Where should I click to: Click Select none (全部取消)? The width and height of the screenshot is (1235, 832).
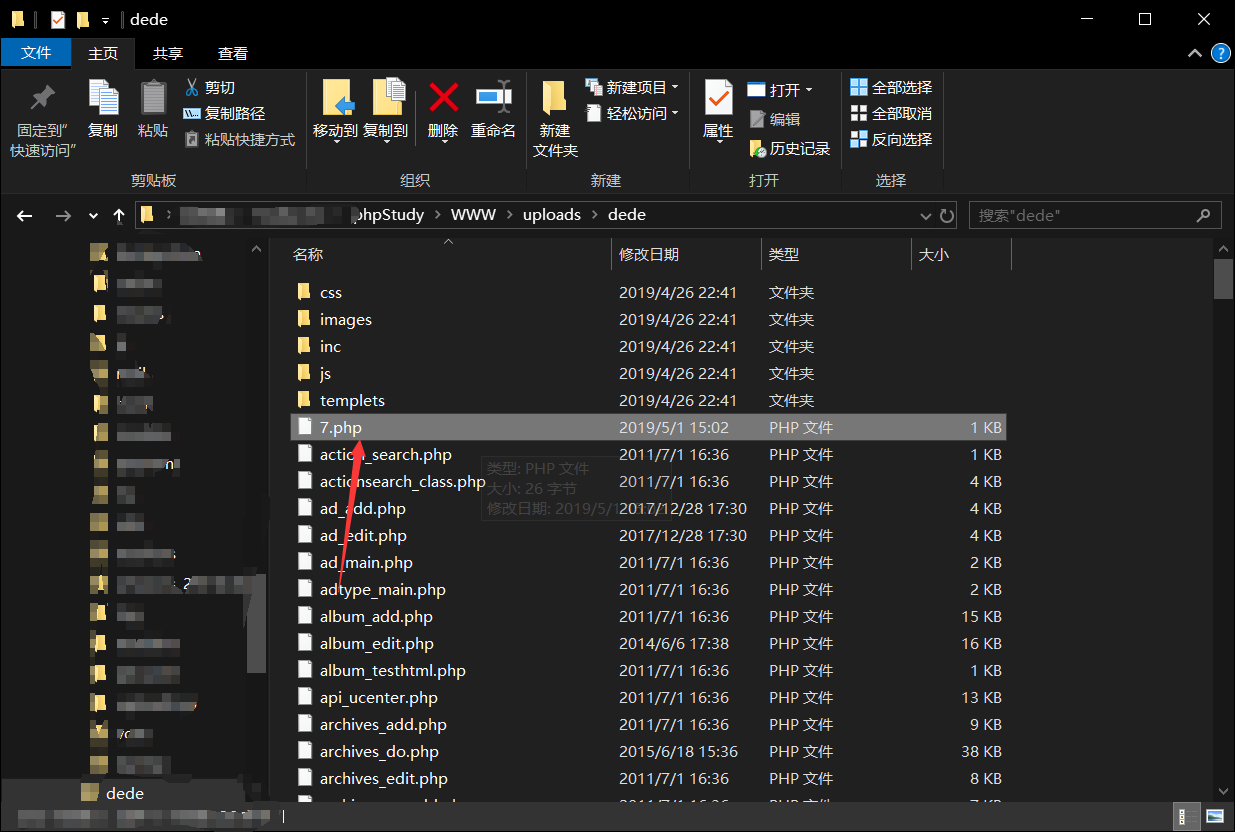pyautogui.click(x=891, y=113)
